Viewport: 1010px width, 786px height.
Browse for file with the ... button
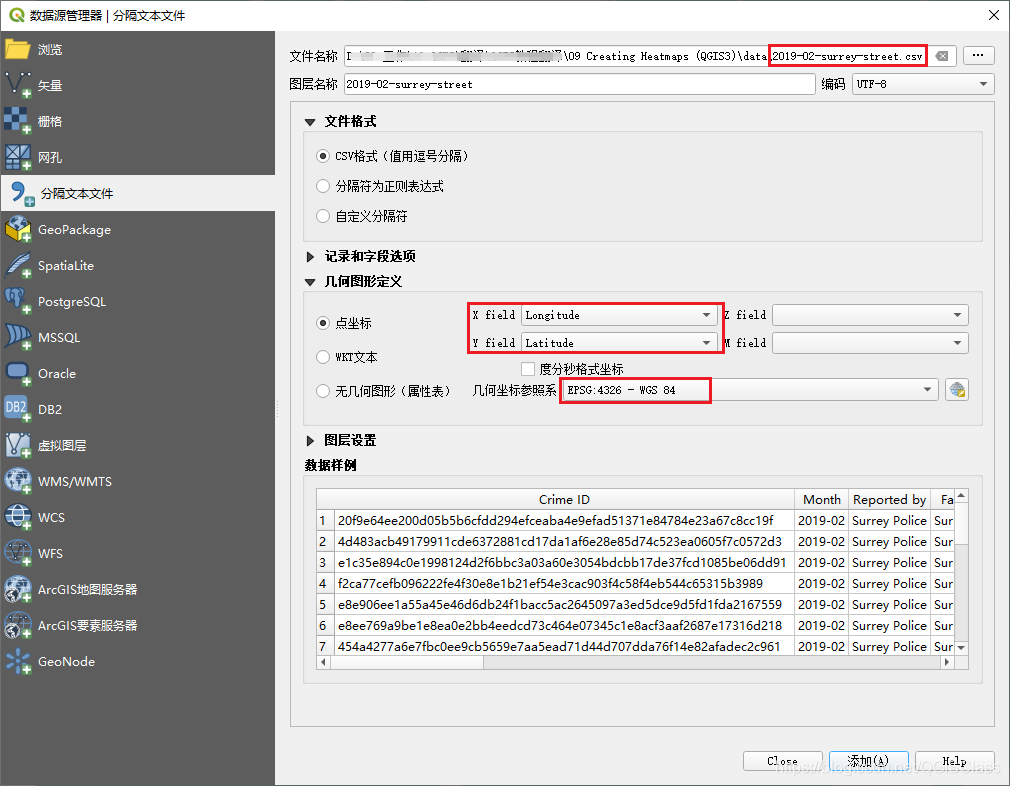point(978,55)
